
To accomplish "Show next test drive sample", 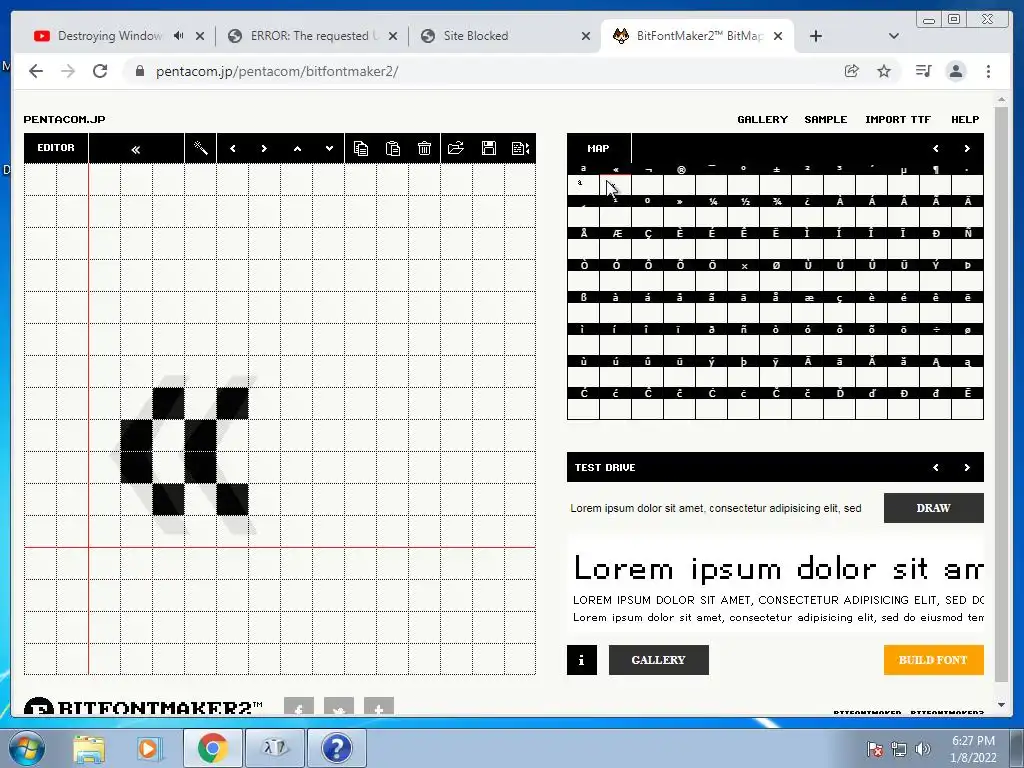I will [x=967, y=468].
